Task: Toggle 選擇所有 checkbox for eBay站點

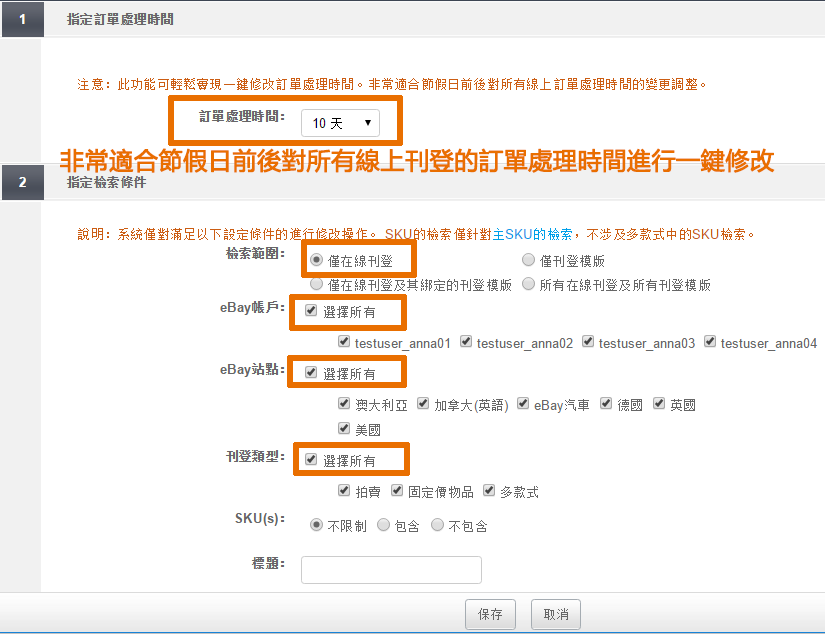Action: pyautogui.click(x=311, y=373)
